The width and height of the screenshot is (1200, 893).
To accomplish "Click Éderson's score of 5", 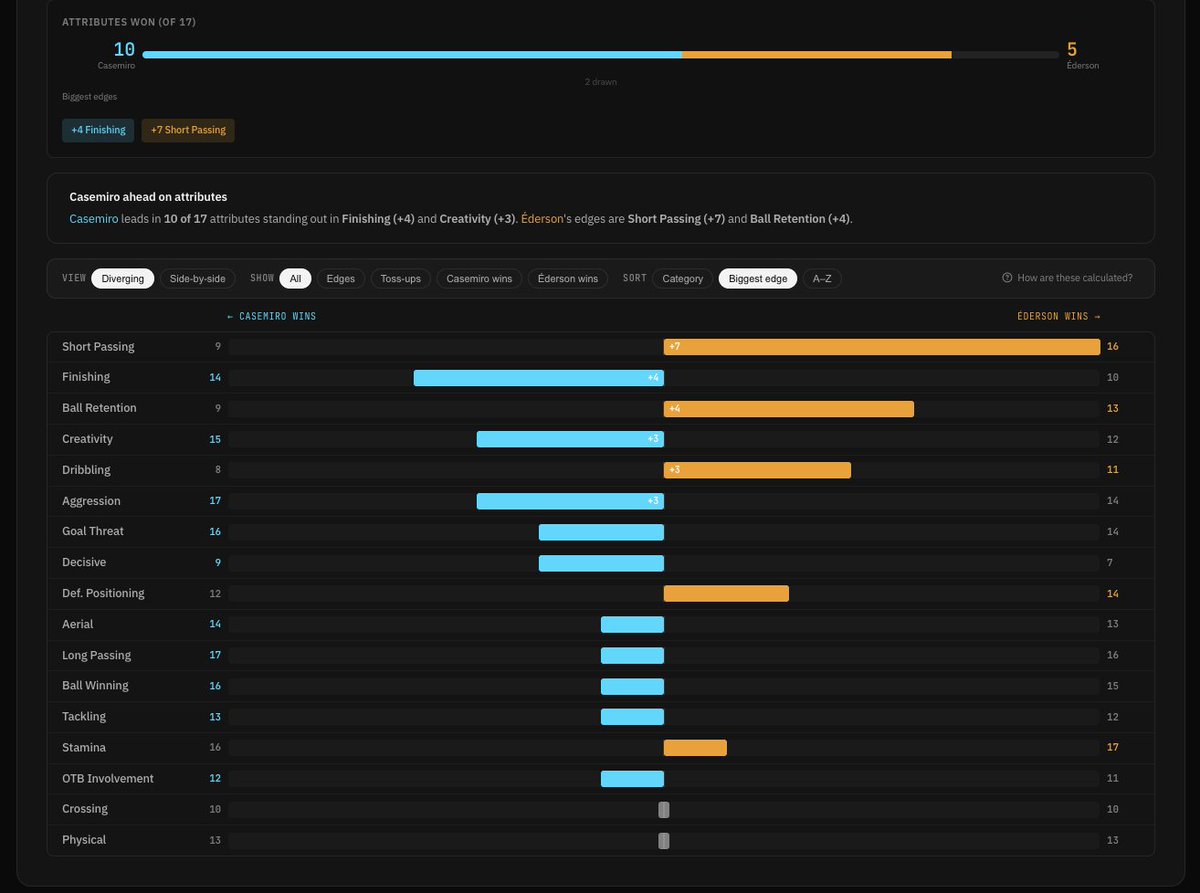I will (x=1072, y=49).
